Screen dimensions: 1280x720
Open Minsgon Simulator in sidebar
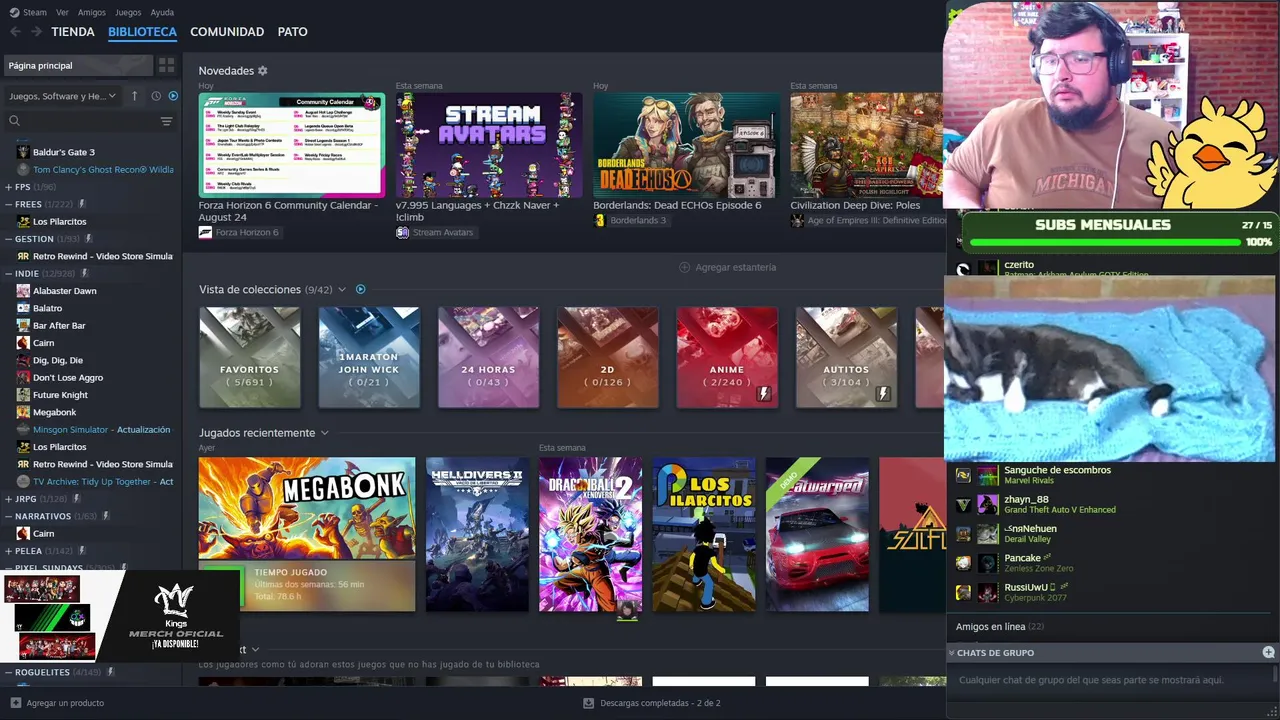[x=94, y=430]
